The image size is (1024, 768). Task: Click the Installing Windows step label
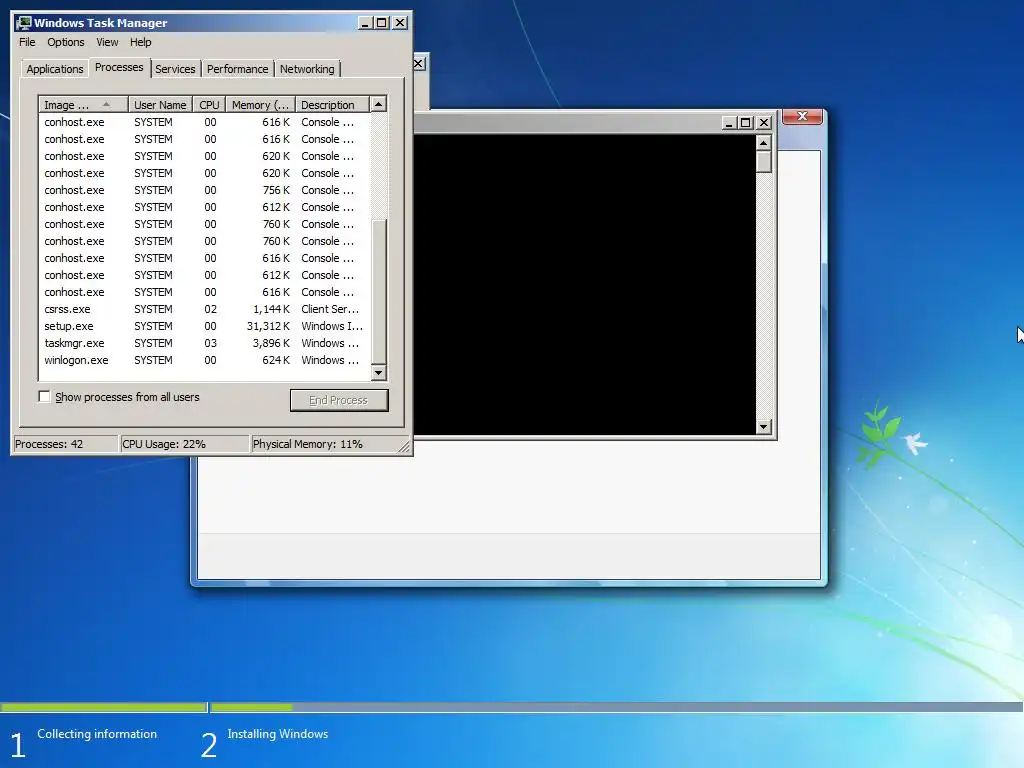278,734
